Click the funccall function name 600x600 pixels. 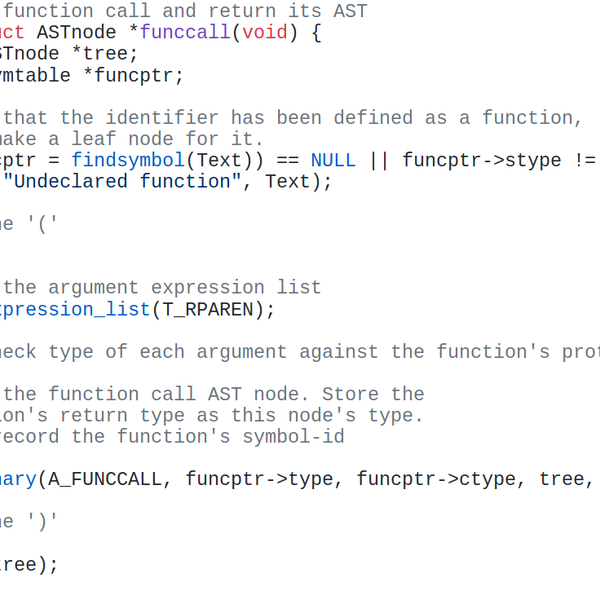[x=185, y=32]
